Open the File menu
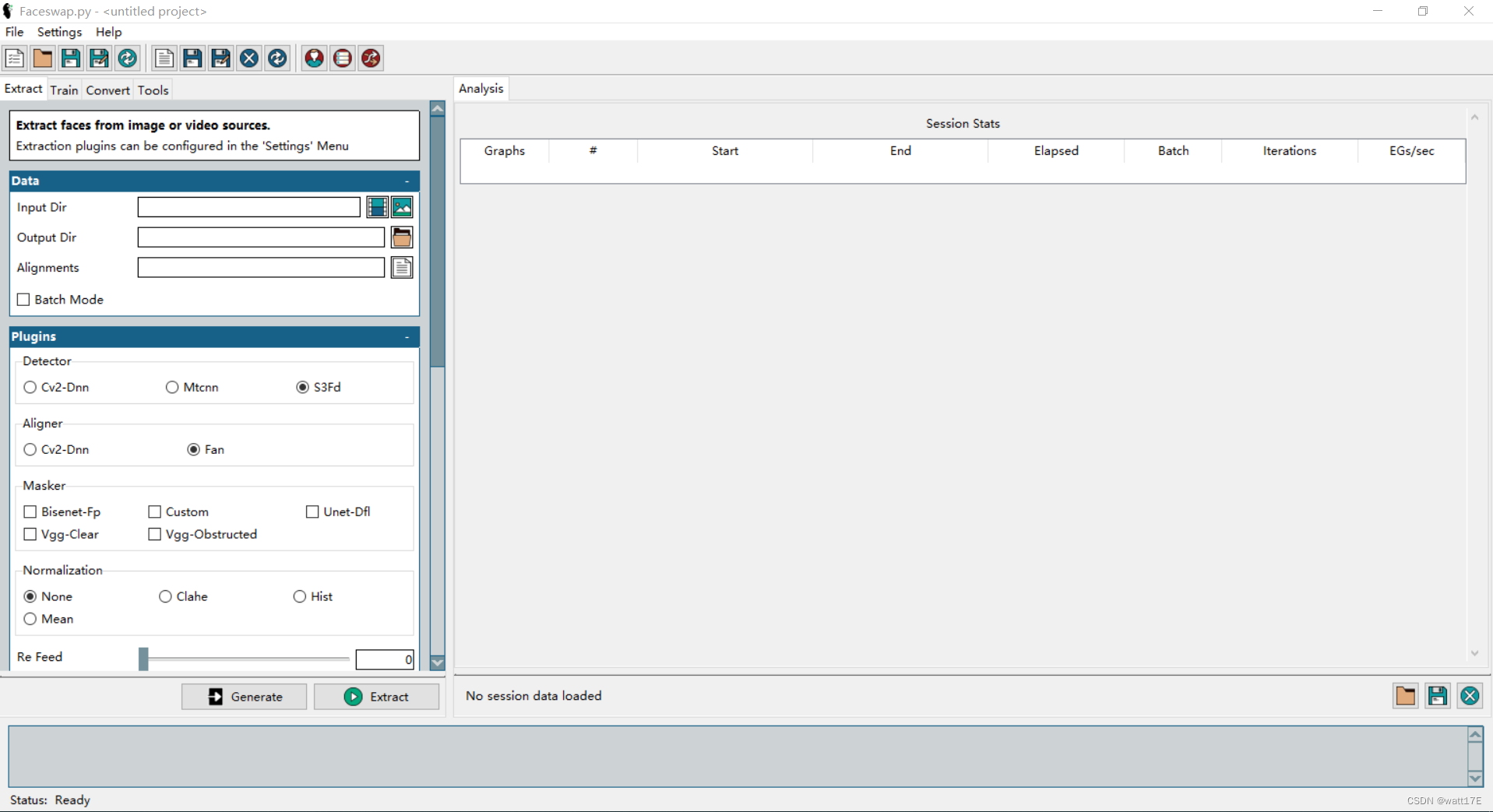Image resolution: width=1493 pixels, height=812 pixels. (x=15, y=32)
